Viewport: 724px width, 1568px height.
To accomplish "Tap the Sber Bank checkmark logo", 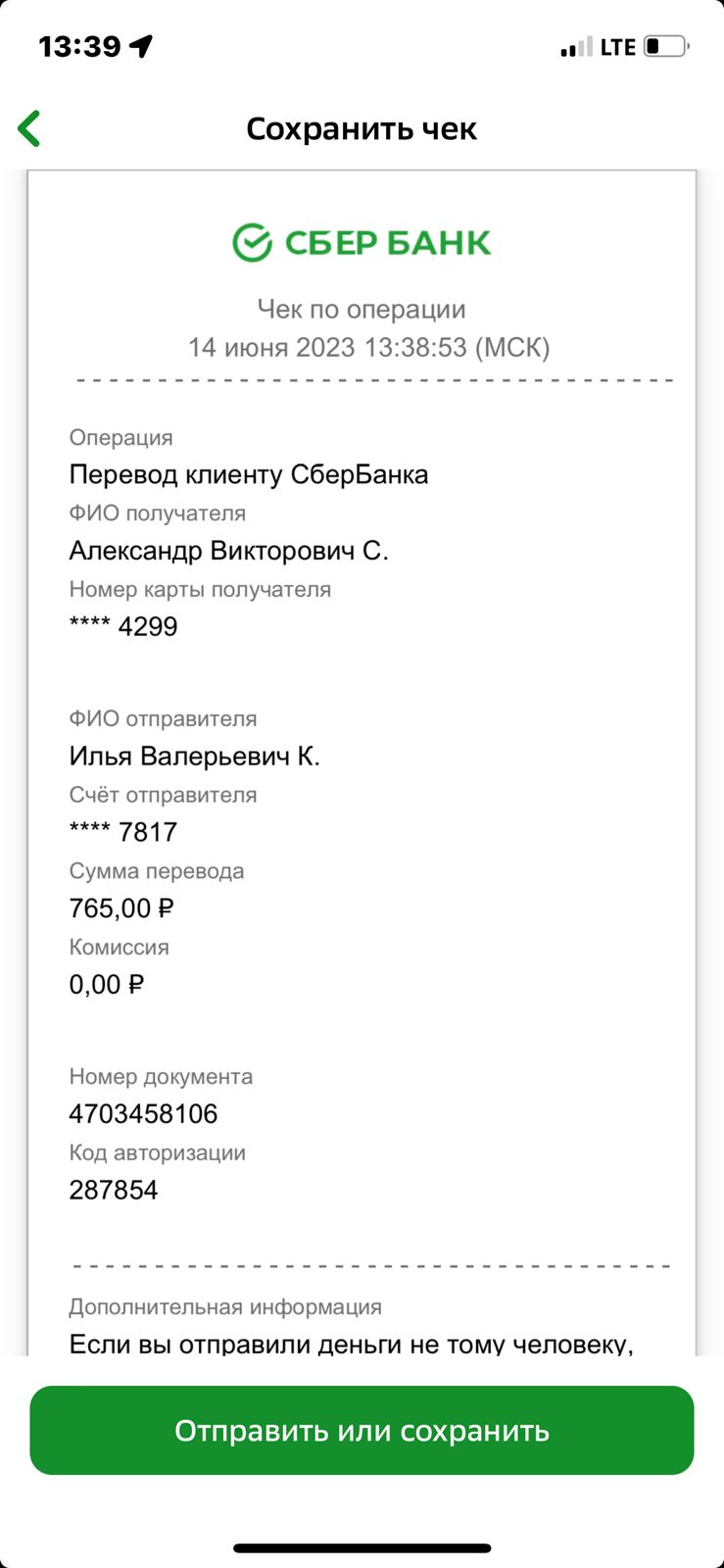I will (x=252, y=242).
